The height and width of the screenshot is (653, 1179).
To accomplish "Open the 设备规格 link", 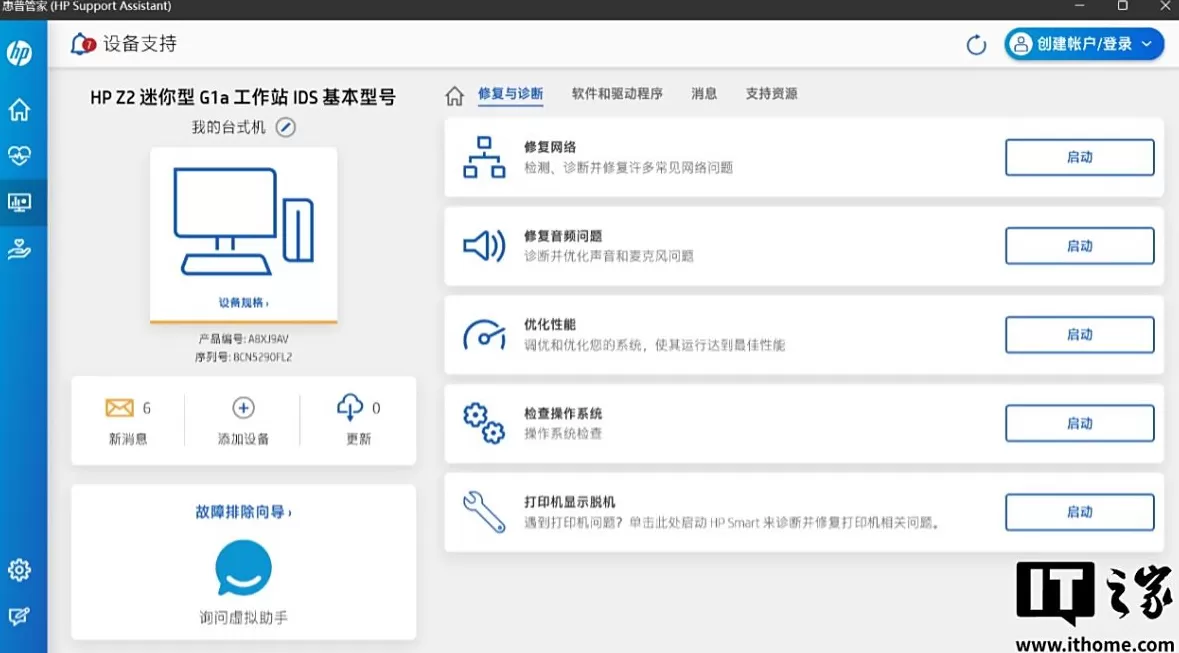I will pos(244,302).
